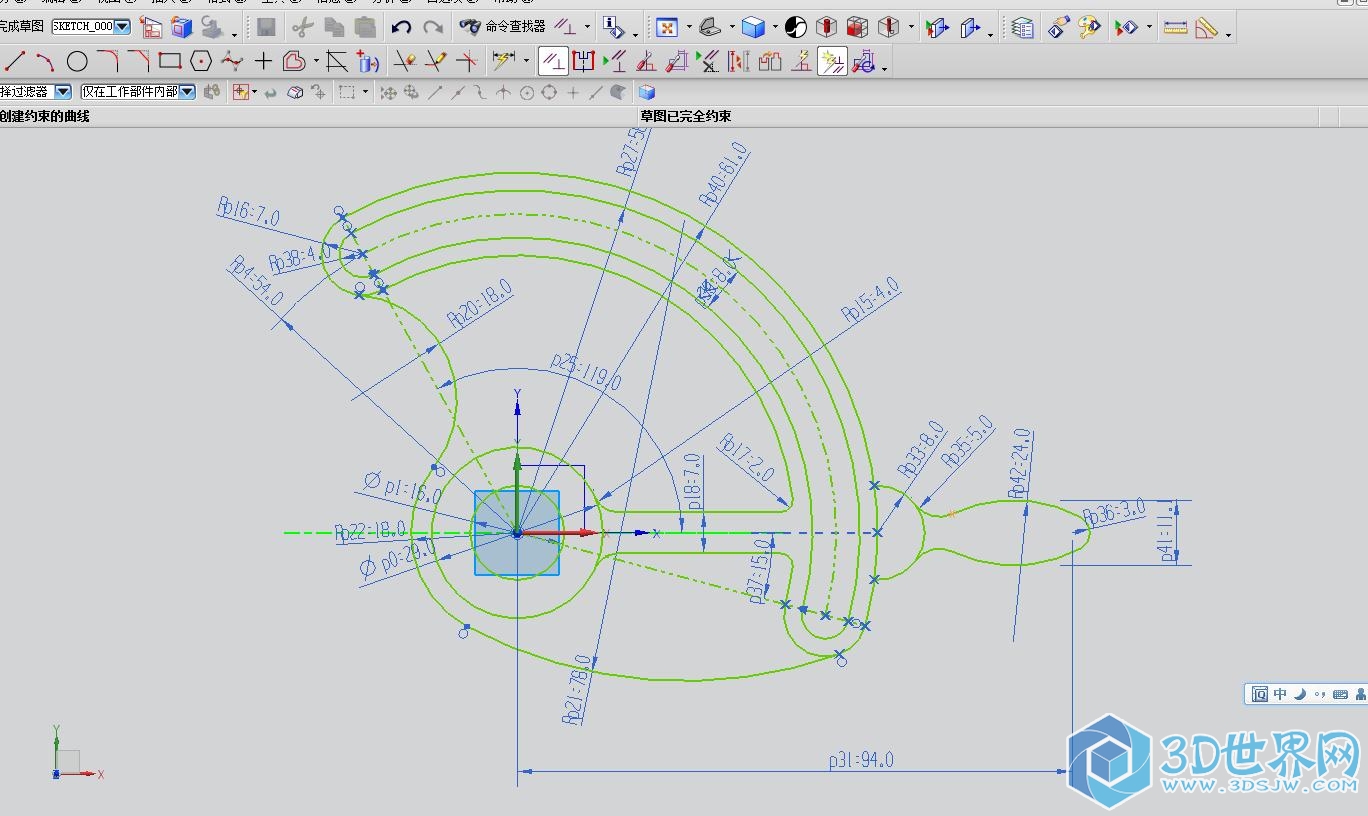Expand the constraint toolbar options arrow
Screen dimensions: 1368x816
[x=884, y=69]
